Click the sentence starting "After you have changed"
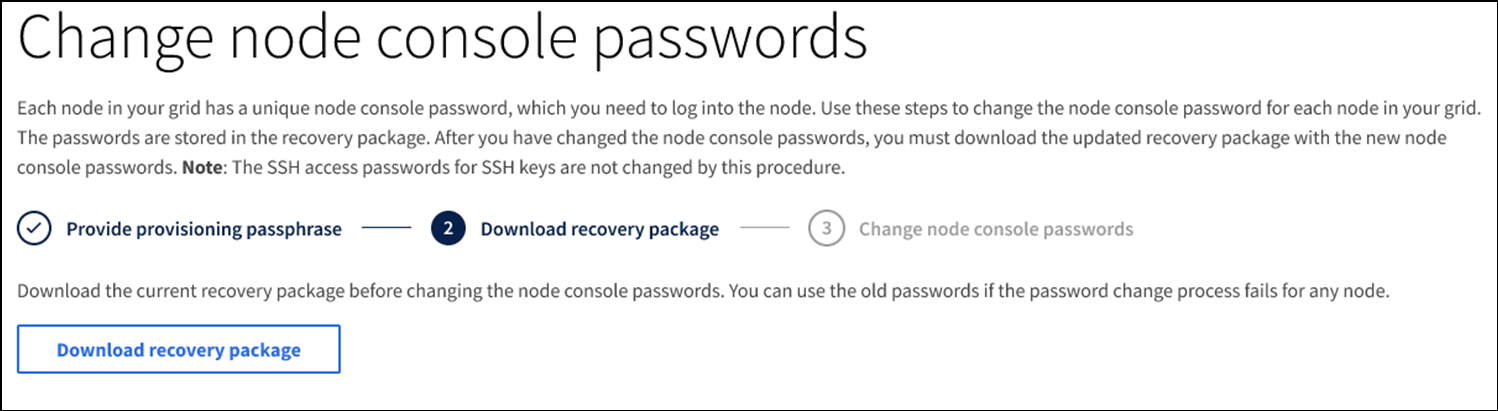 [x=900, y=136]
